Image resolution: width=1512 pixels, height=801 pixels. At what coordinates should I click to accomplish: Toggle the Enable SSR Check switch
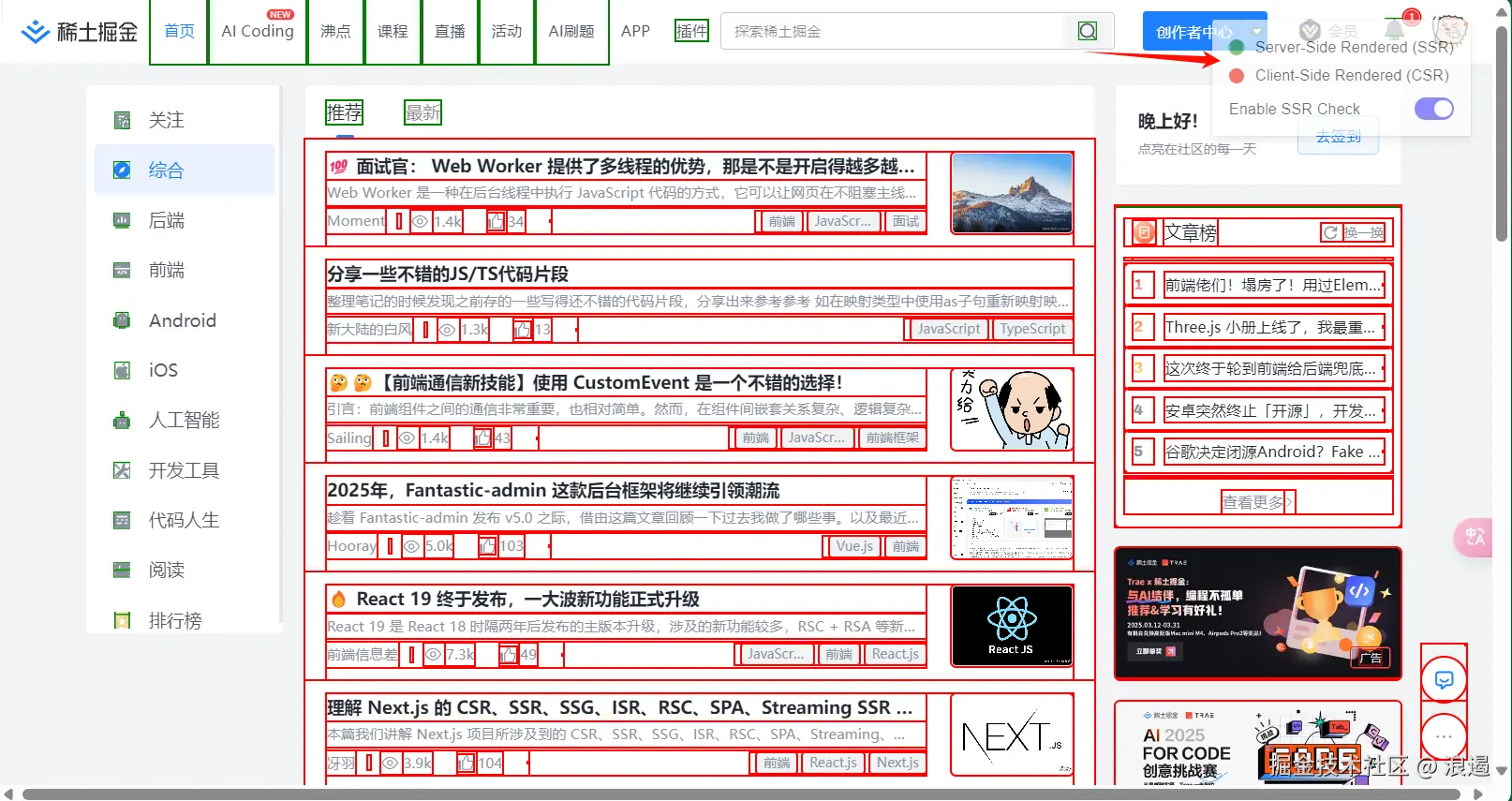[x=1434, y=109]
